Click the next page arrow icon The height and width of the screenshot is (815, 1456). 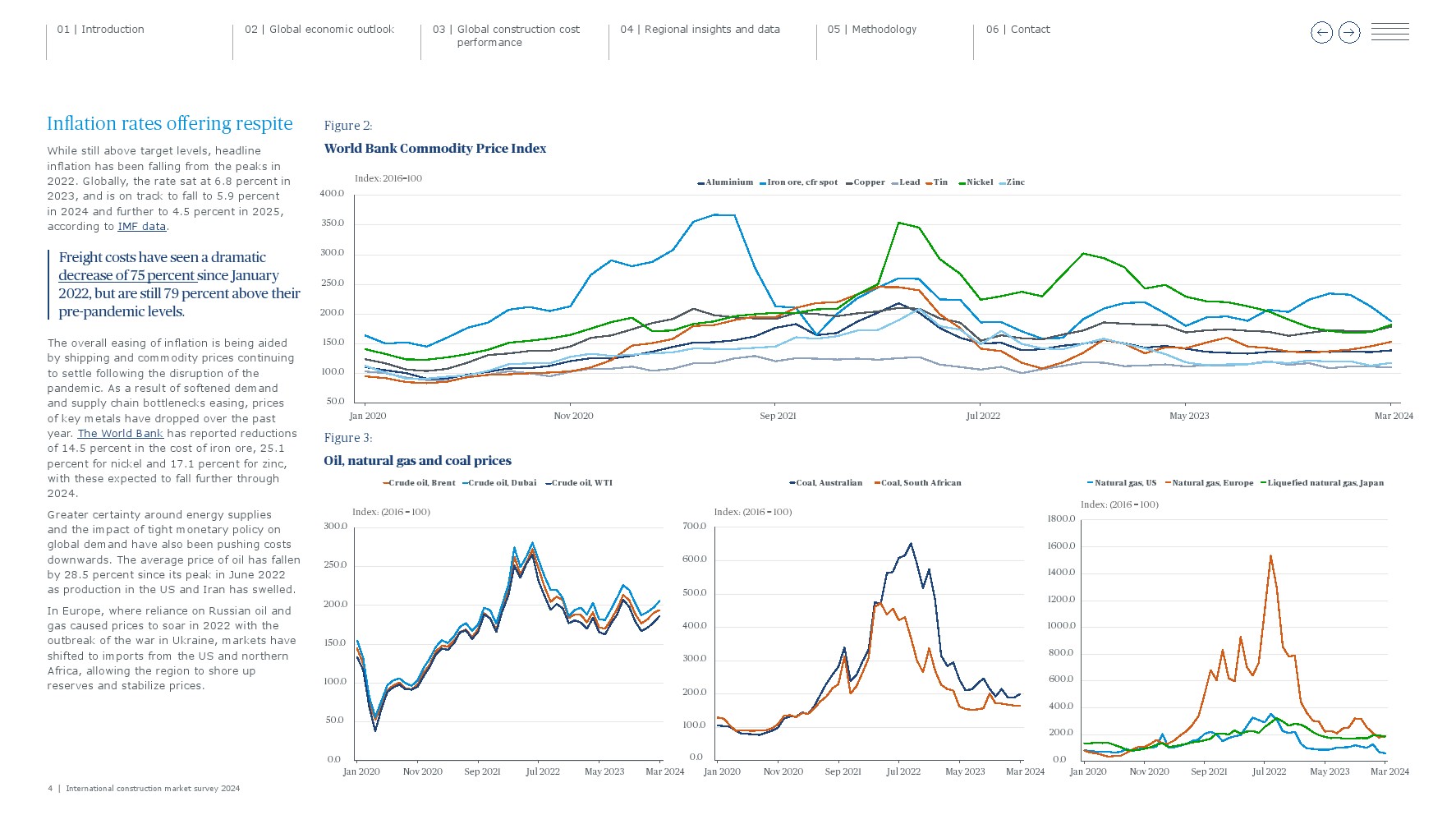pos(1349,33)
